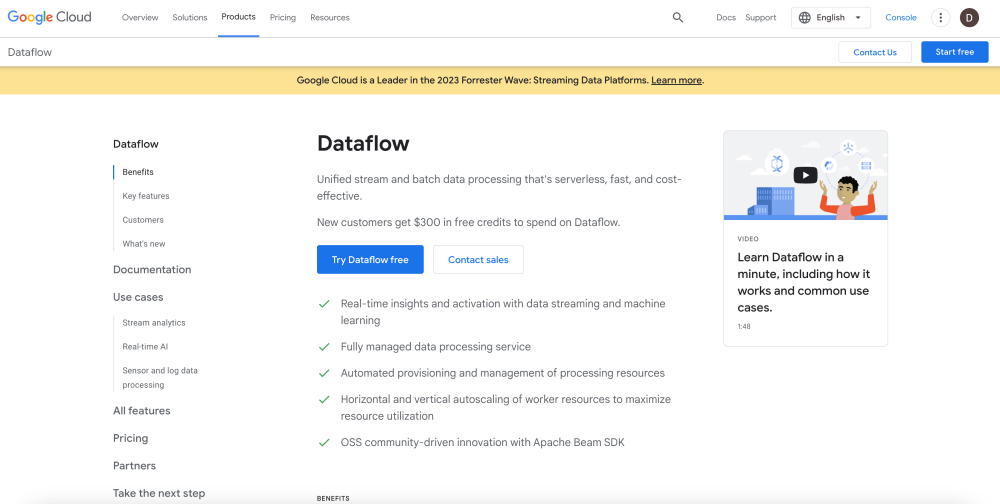The height and width of the screenshot is (504, 1000).
Task: Select the Products nav tab
Action: [x=239, y=17]
